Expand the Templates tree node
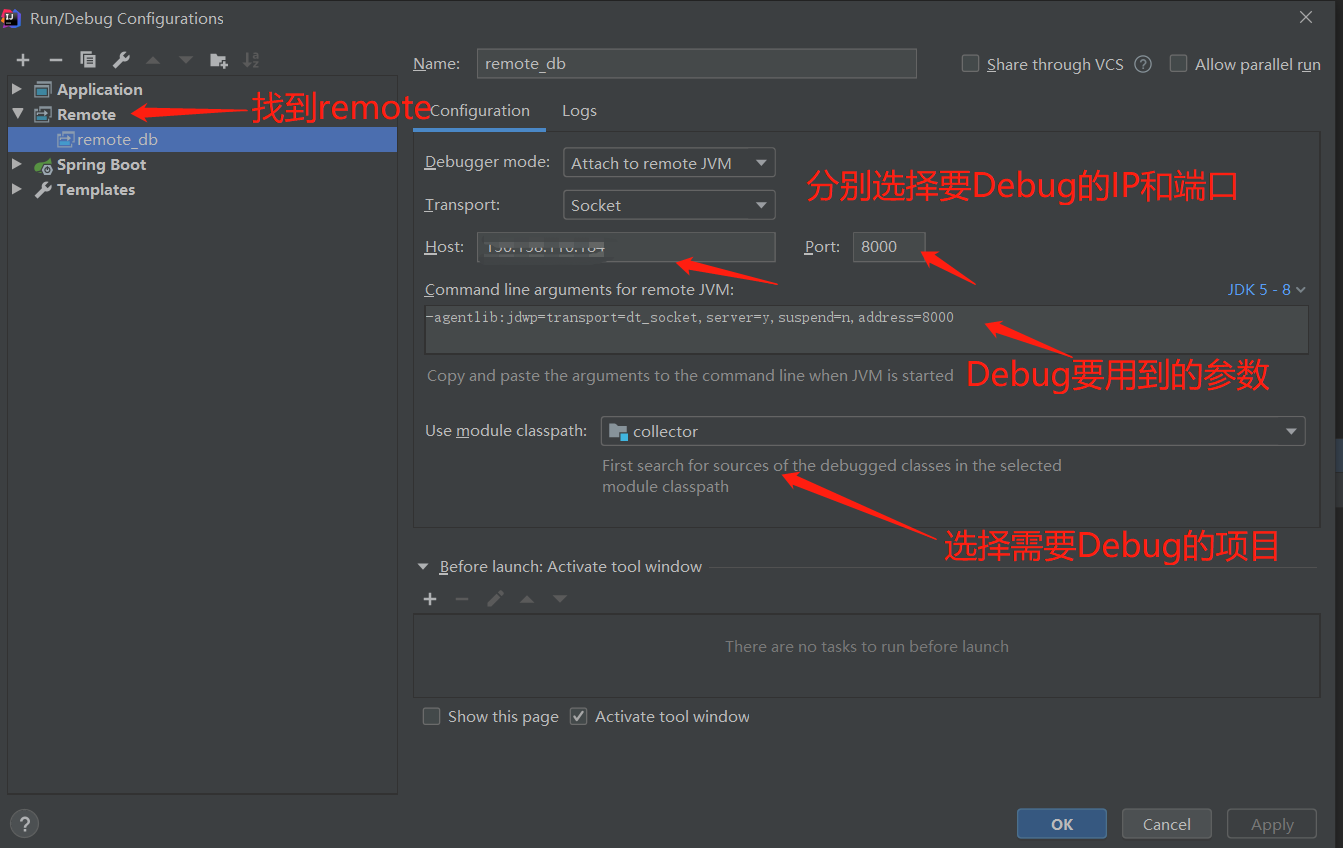 [17, 189]
